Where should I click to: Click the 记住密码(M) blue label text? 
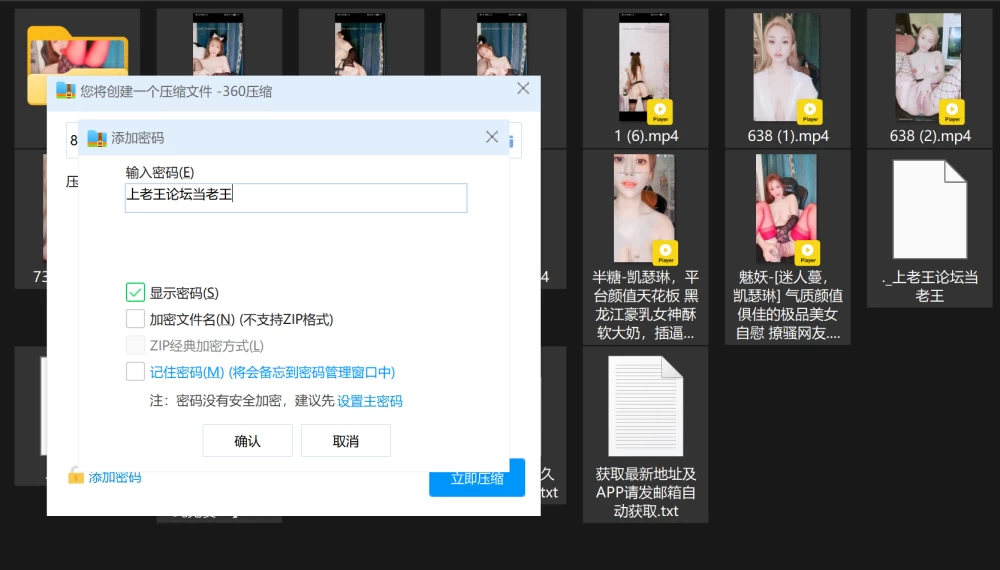187,372
